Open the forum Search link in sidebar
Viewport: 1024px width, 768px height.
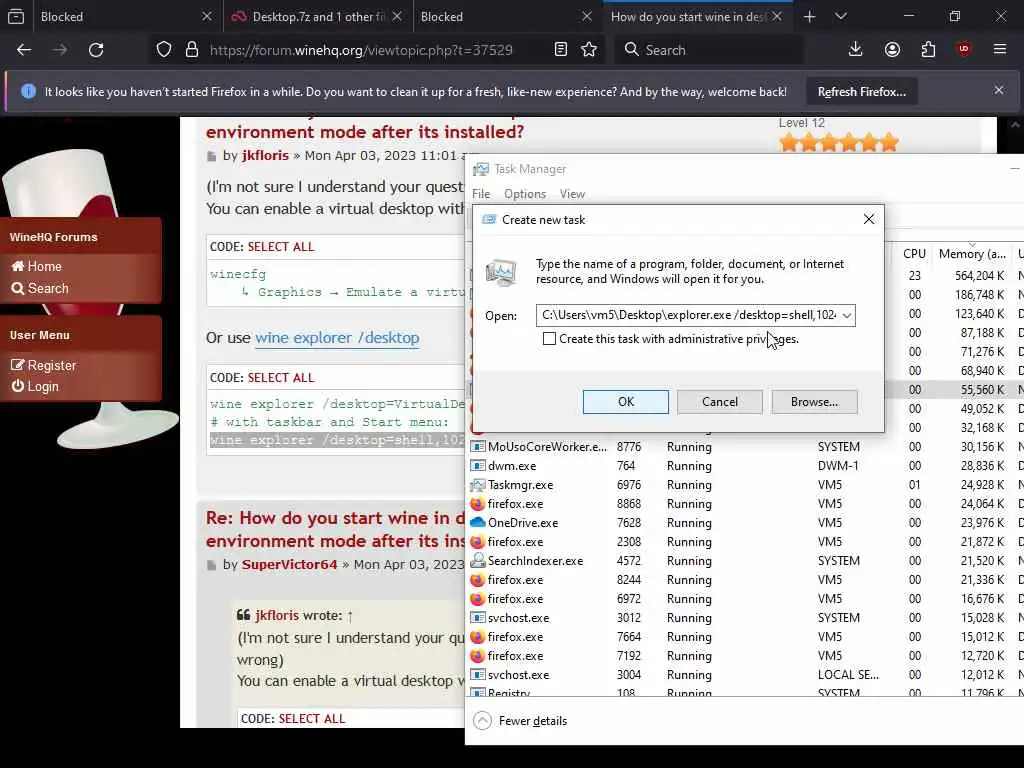40,288
